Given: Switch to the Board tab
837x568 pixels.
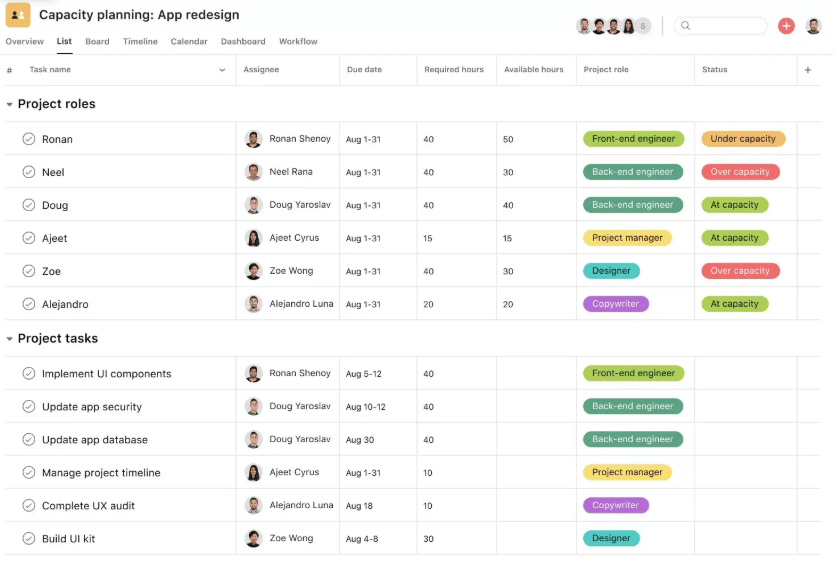Looking at the screenshot, I should (97, 42).
